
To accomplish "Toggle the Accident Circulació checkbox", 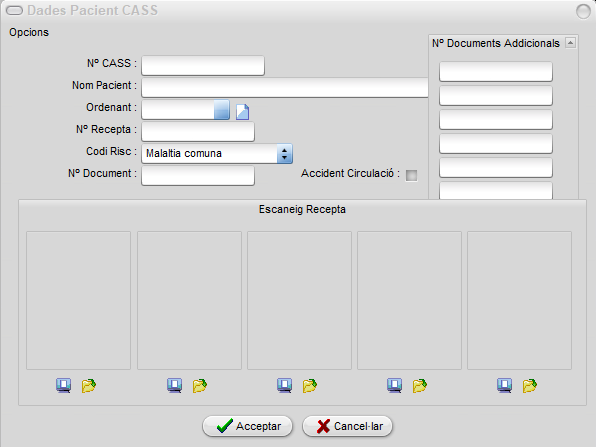I will tap(411, 175).
